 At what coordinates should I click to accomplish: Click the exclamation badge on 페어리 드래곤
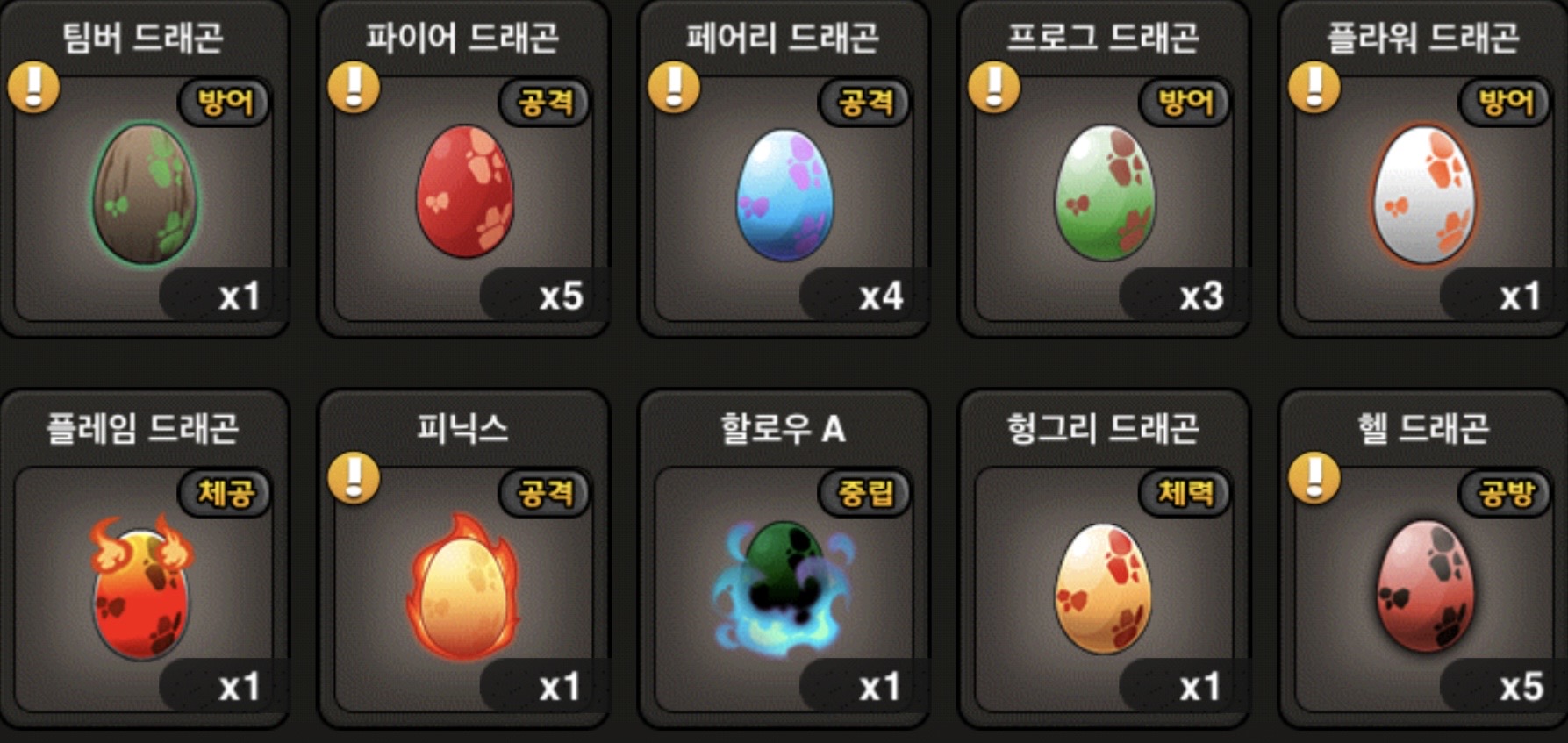tap(674, 88)
